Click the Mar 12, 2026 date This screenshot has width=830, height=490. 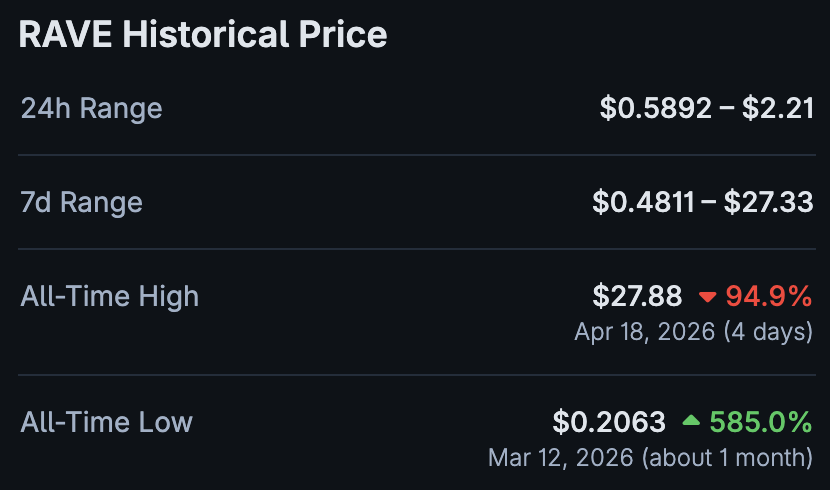tap(561, 458)
